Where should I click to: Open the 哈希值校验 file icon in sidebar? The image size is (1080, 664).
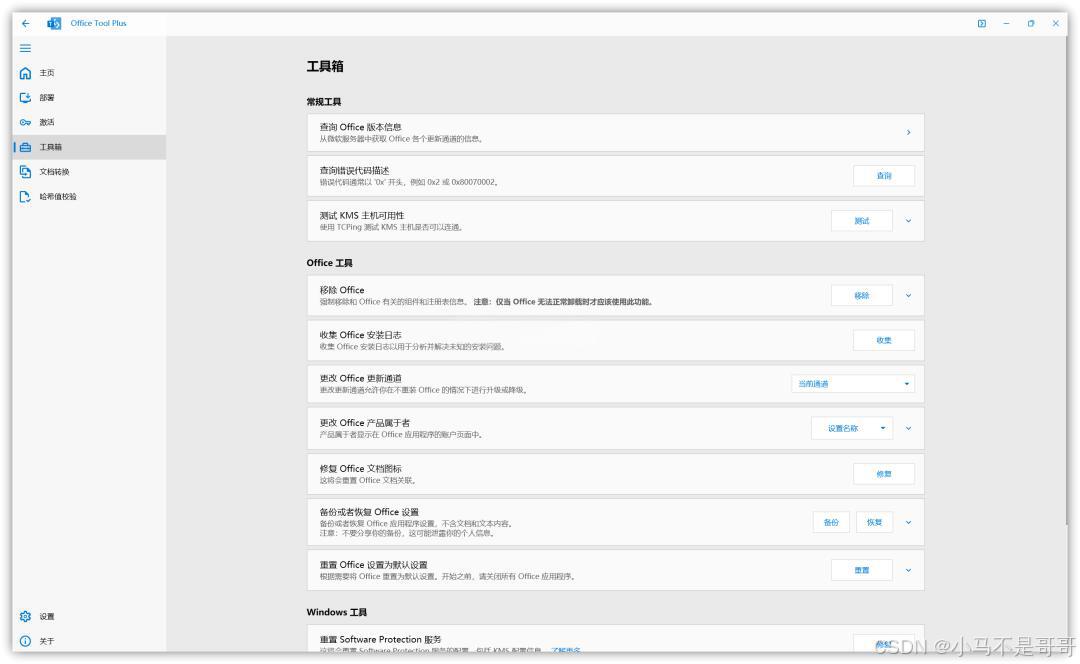[25, 196]
